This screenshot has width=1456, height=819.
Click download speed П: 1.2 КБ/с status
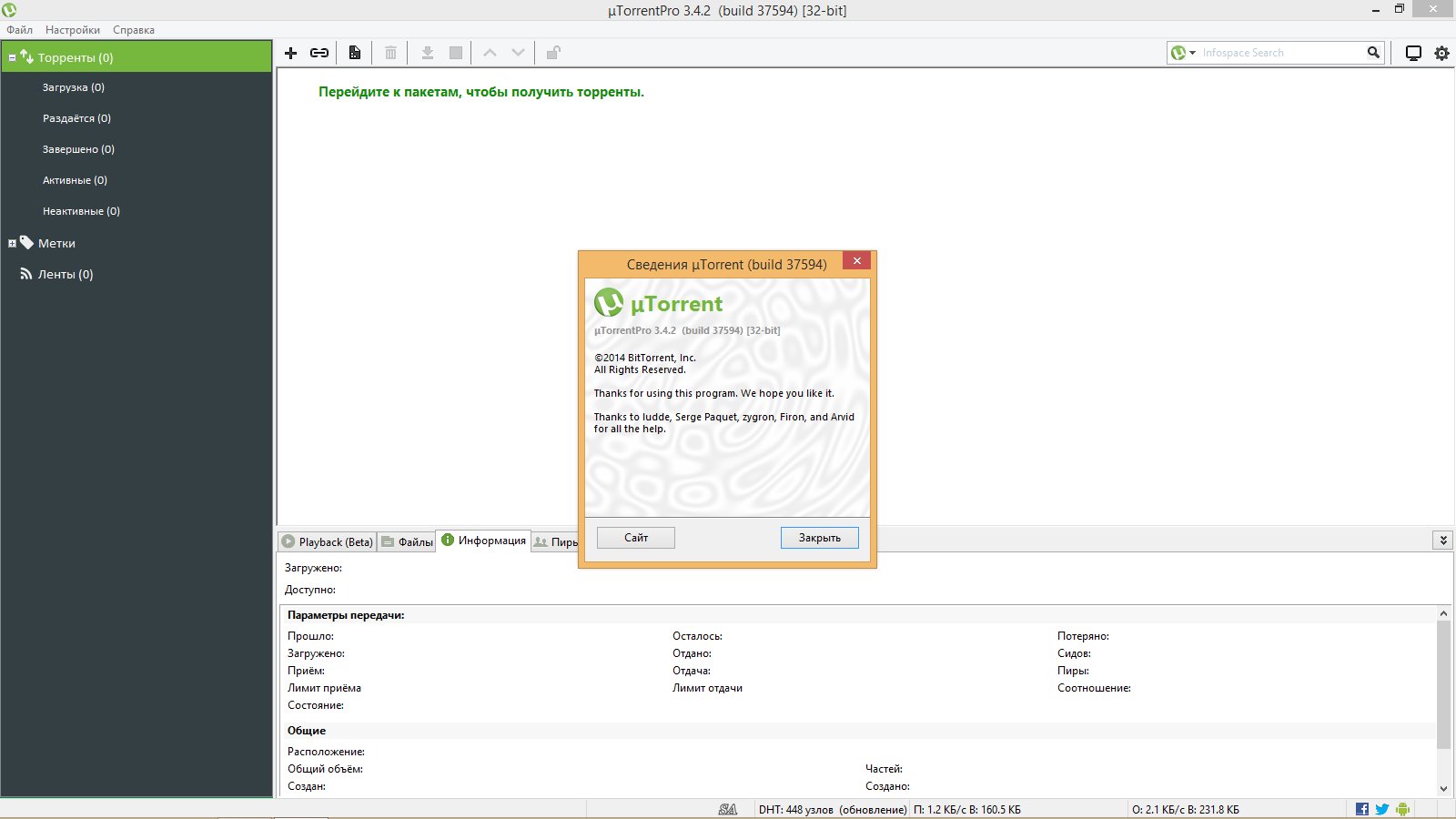(x=967, y=809)
